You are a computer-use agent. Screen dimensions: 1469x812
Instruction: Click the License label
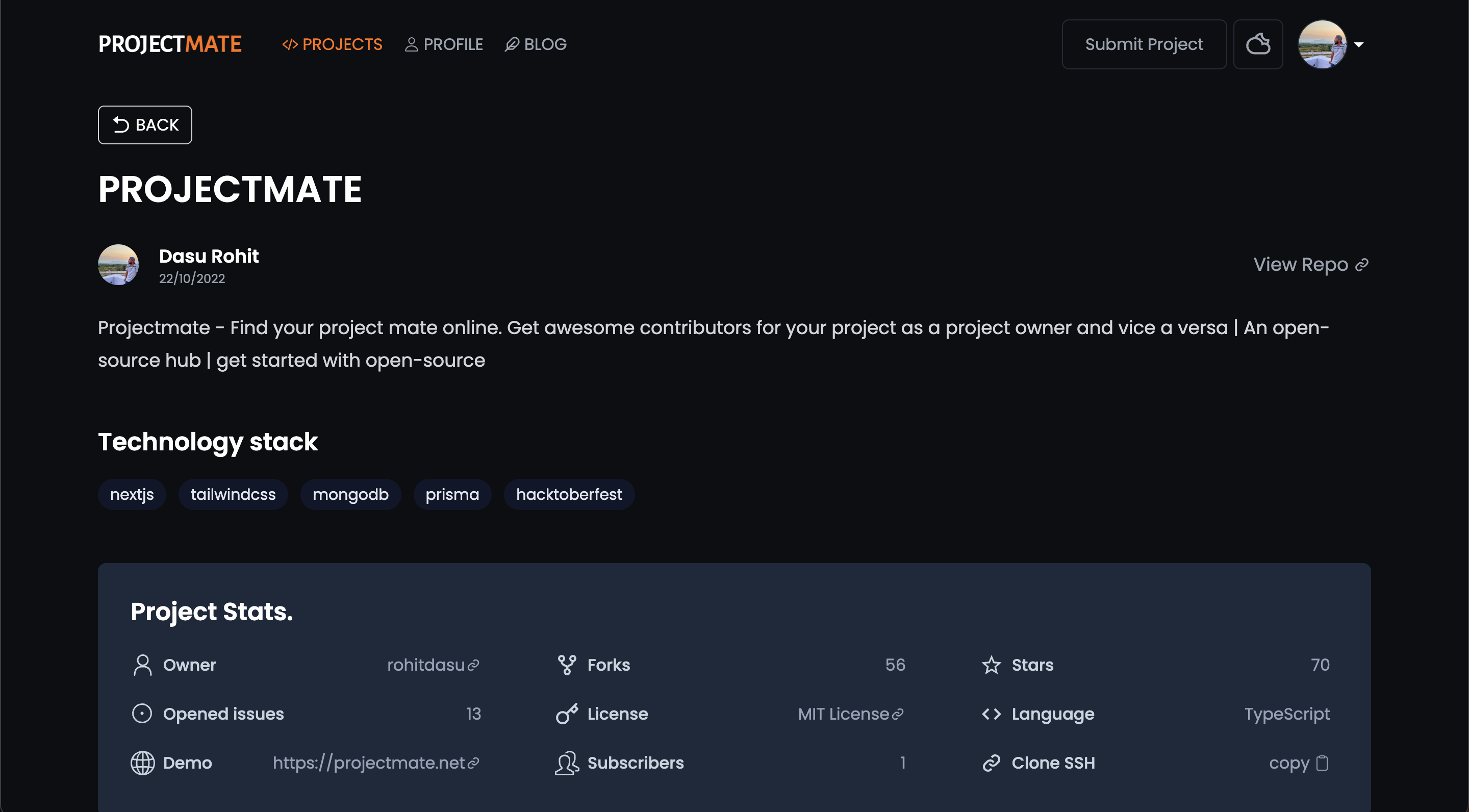(618, 714)
